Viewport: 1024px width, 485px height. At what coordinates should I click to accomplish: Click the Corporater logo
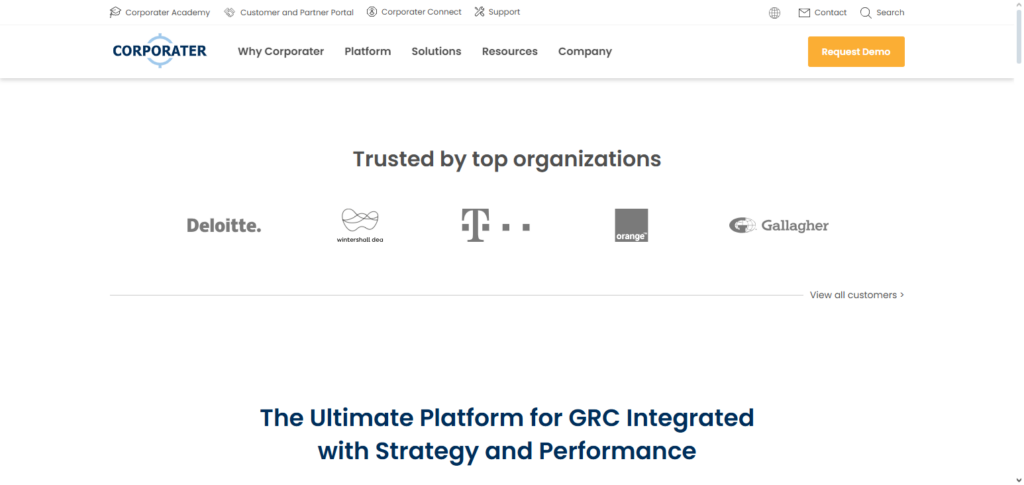click(x=160, y=51)
